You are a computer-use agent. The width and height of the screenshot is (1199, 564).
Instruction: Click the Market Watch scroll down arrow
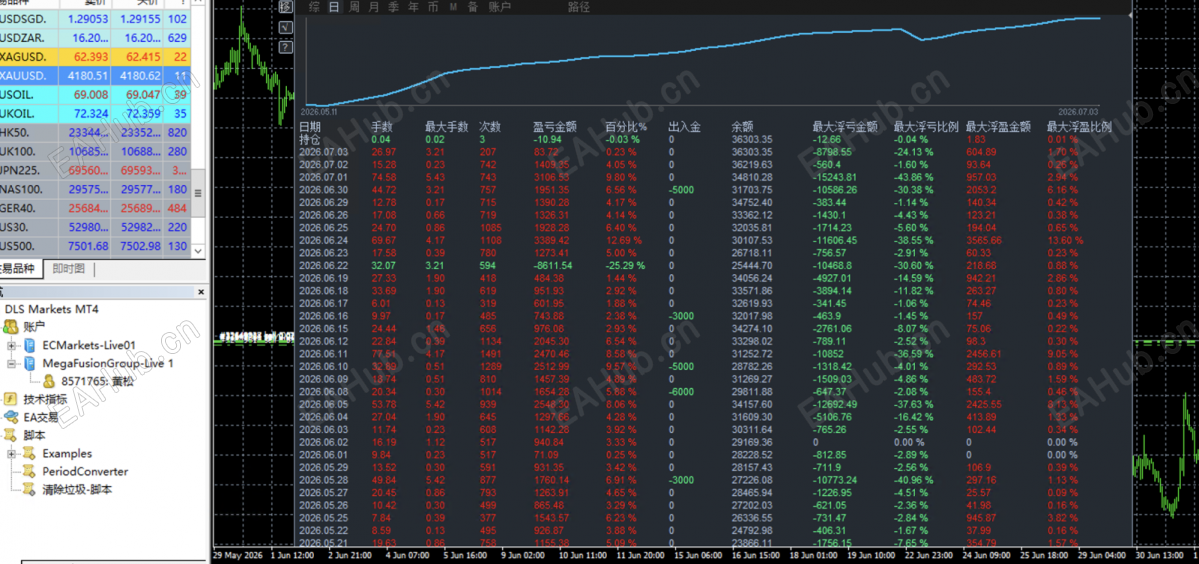[x=199, y=250]
